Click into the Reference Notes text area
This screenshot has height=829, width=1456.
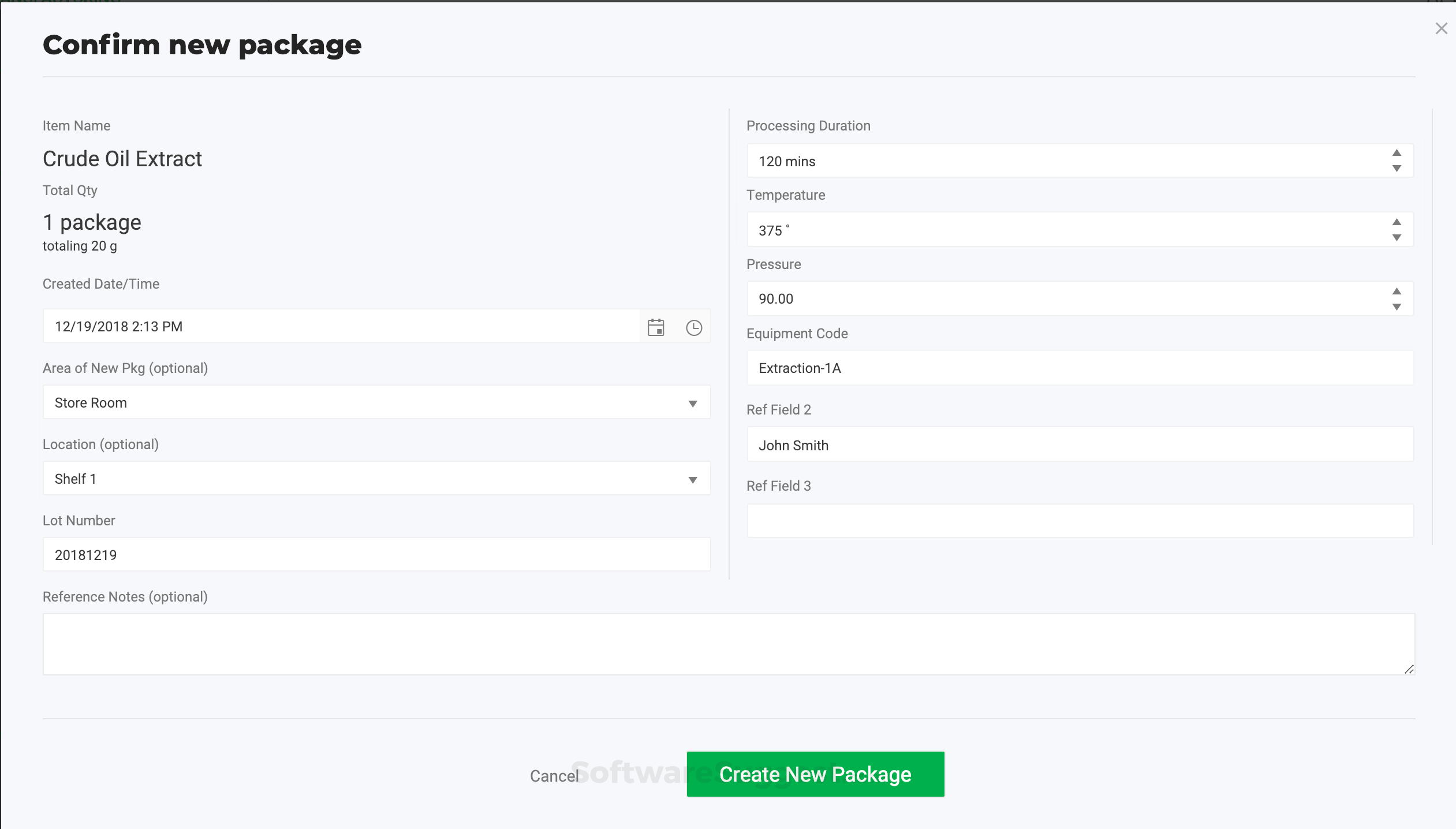[x=727, y=644]
